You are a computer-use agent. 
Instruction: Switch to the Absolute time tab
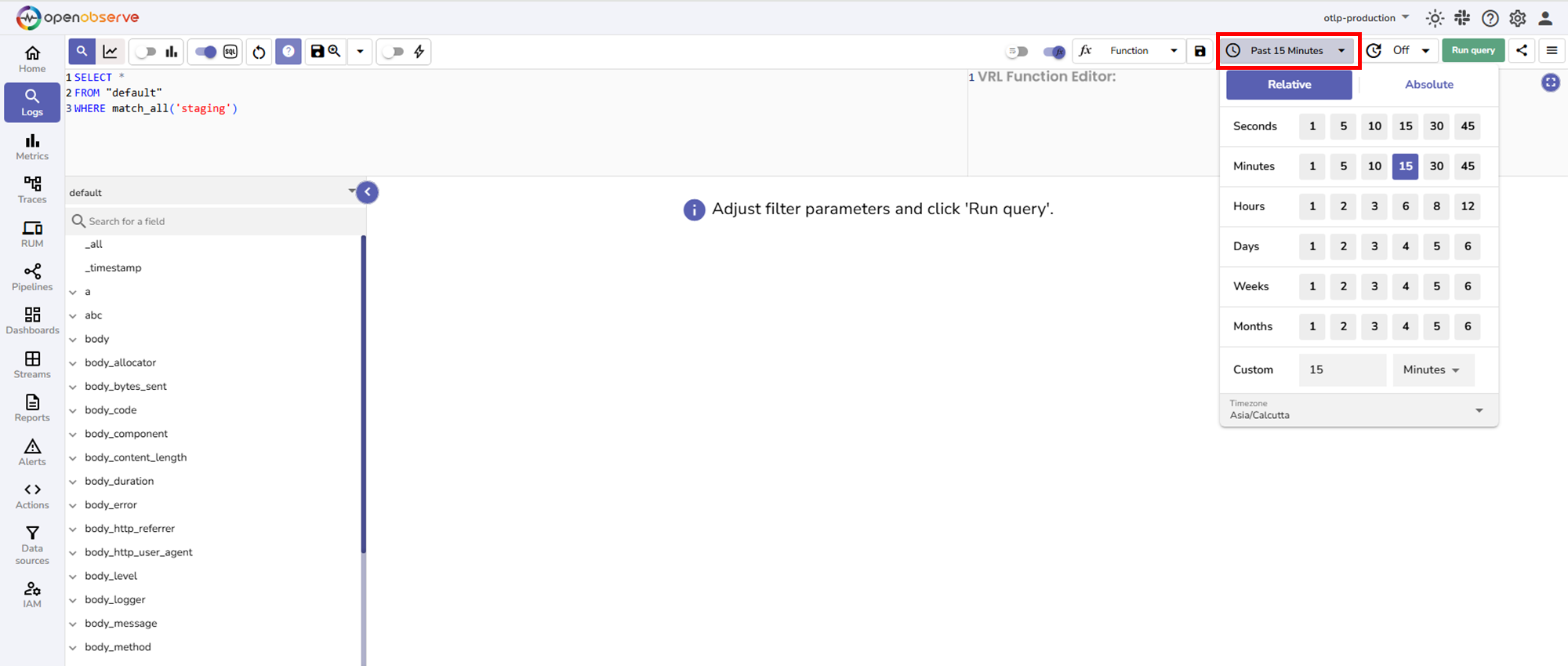[x=1428, y=85]
